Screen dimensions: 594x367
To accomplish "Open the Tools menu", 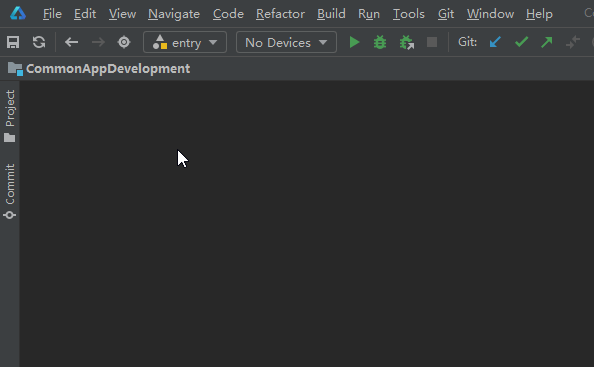I will click(408, 14).
